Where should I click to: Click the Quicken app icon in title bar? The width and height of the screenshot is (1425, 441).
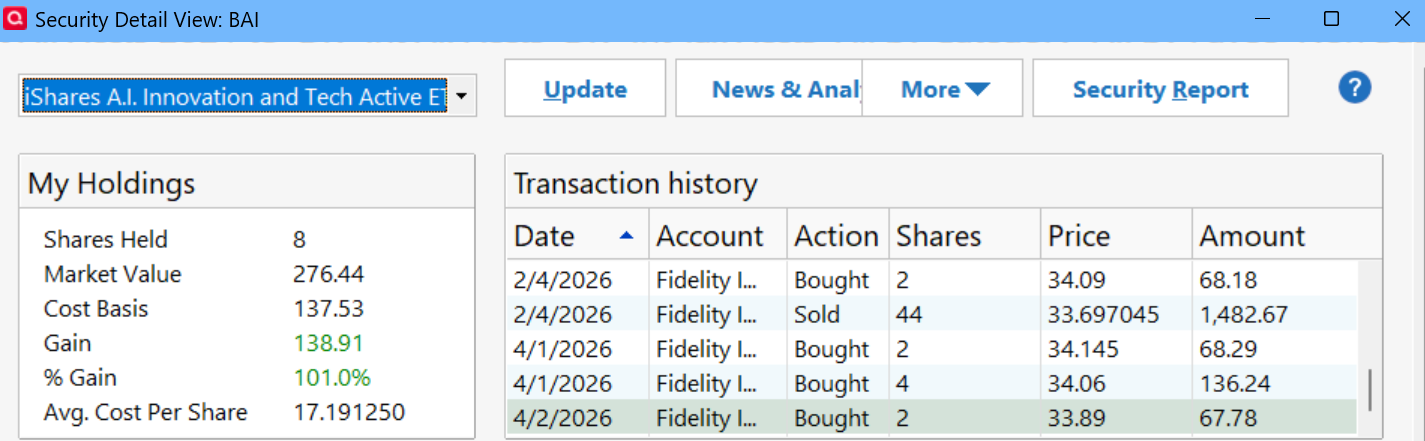tap(16, 19)
